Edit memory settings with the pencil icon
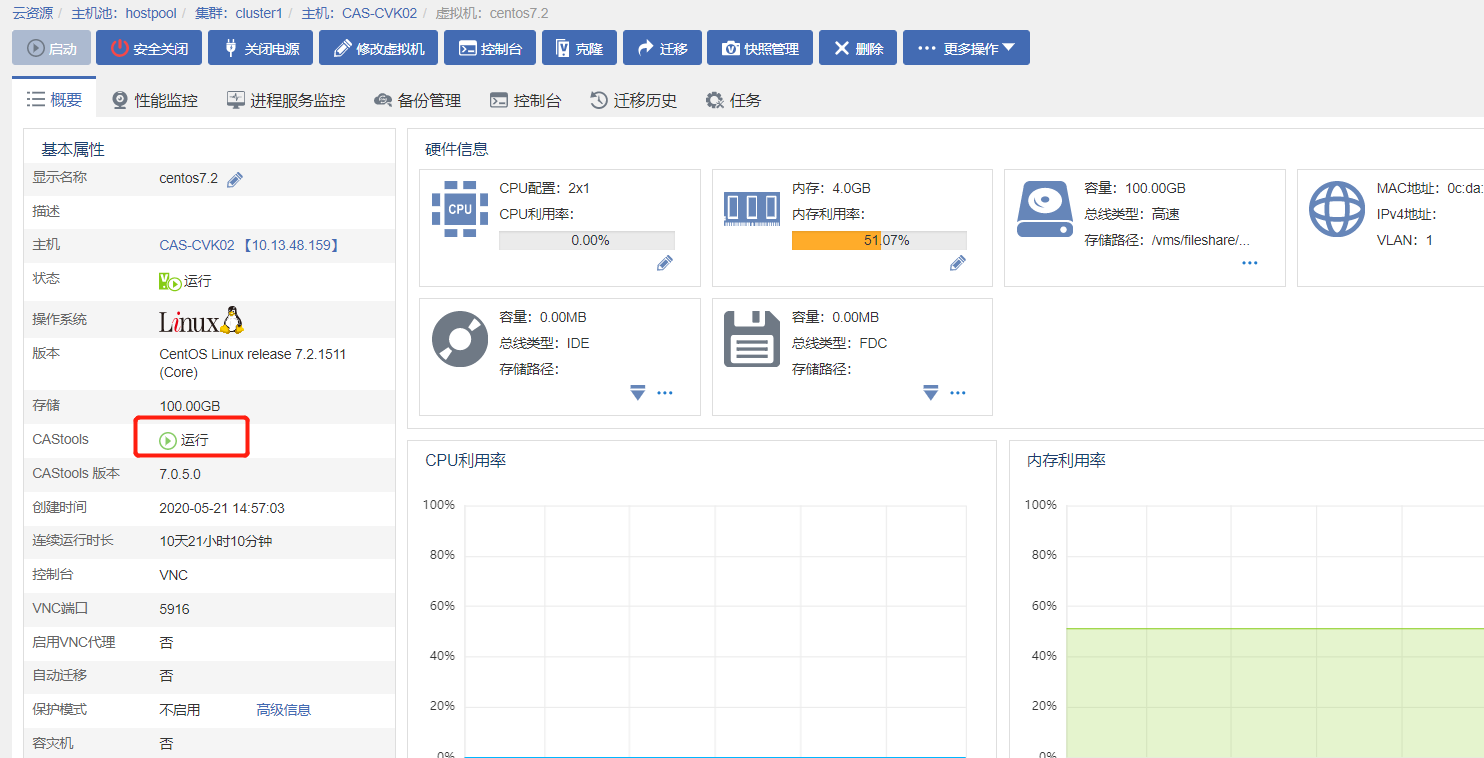The height and width of the screenshot is (758, 1484). point(958,263)
